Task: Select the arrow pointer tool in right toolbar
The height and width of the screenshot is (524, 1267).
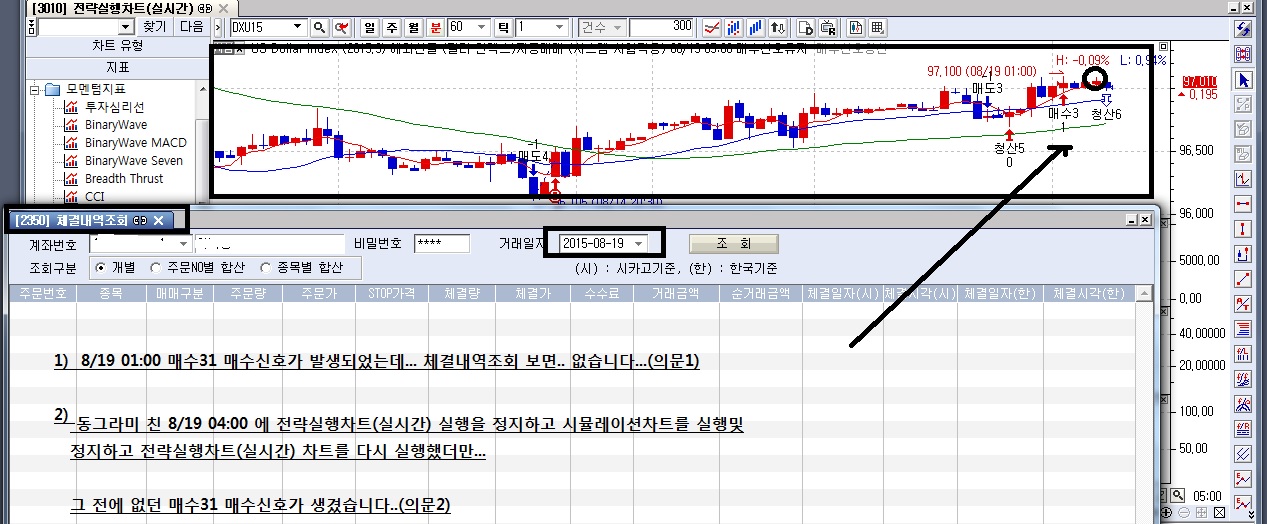Action: (1244, 80)
